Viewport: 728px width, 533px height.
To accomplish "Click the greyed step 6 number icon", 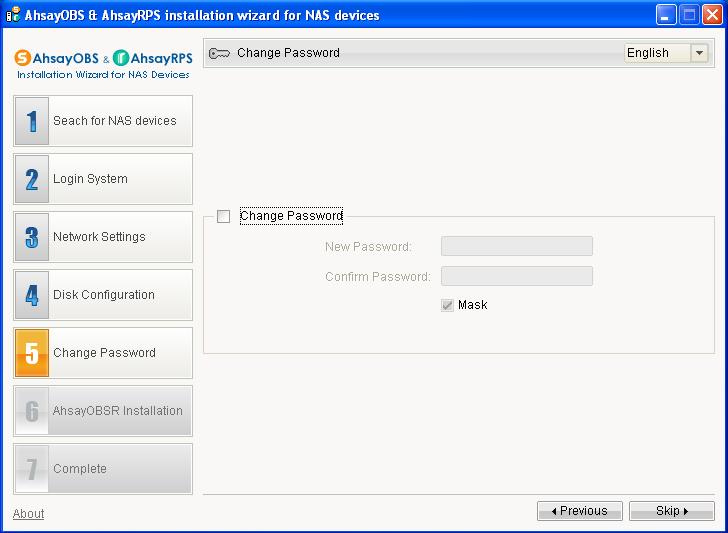I will point(32,411).
